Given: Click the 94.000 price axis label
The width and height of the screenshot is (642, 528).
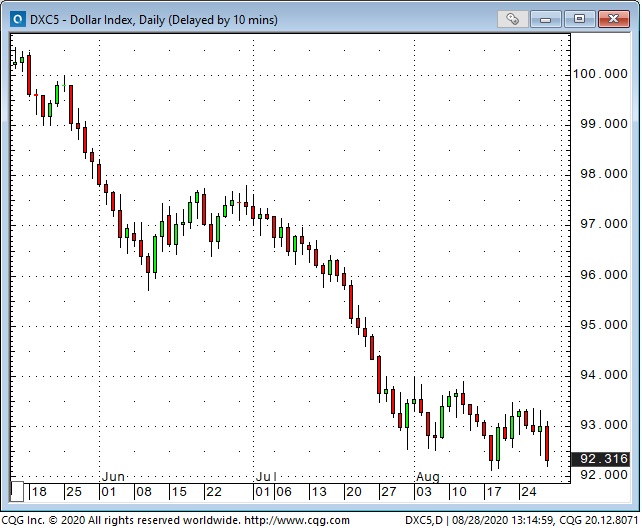Looking at the screenshot, I should click(x=604, y=375).
